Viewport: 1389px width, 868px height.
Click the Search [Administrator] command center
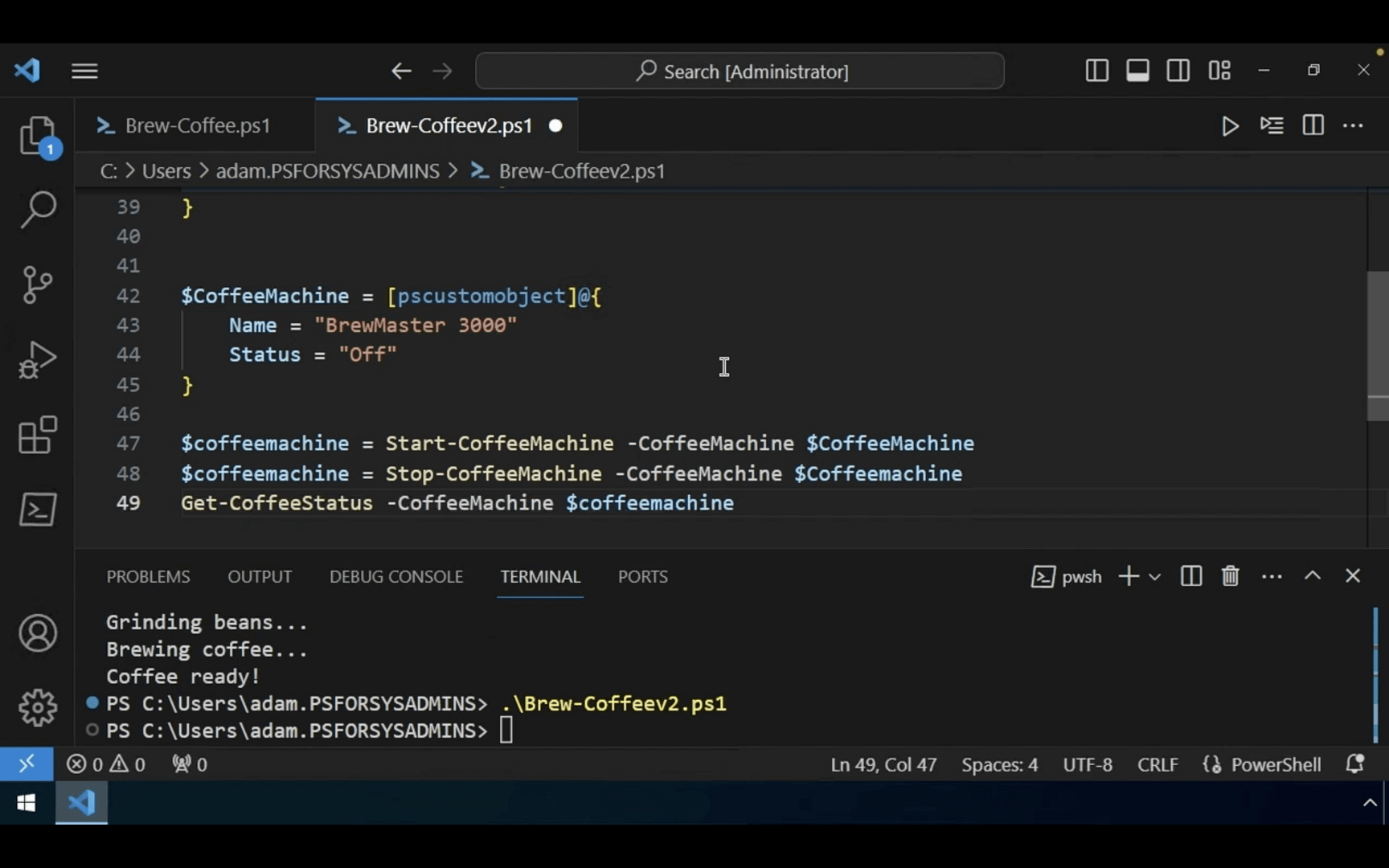pos(740,72)
